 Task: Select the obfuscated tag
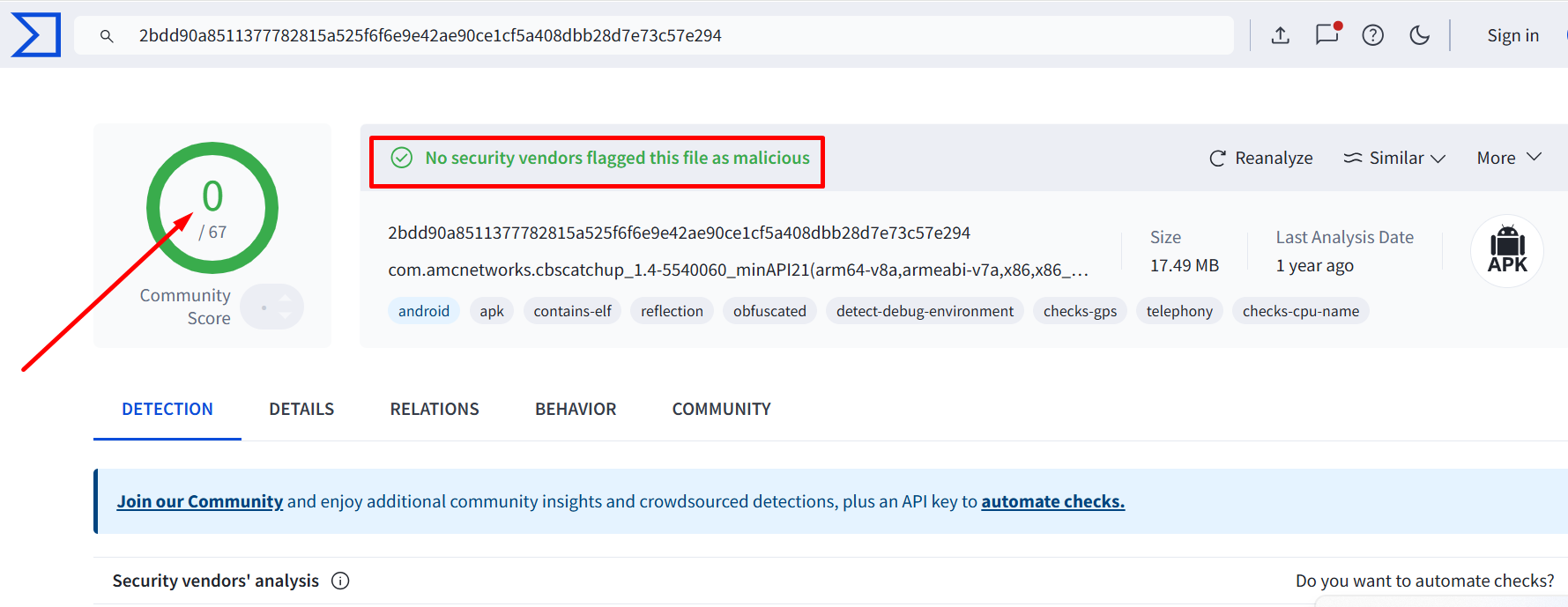(769, 311)
